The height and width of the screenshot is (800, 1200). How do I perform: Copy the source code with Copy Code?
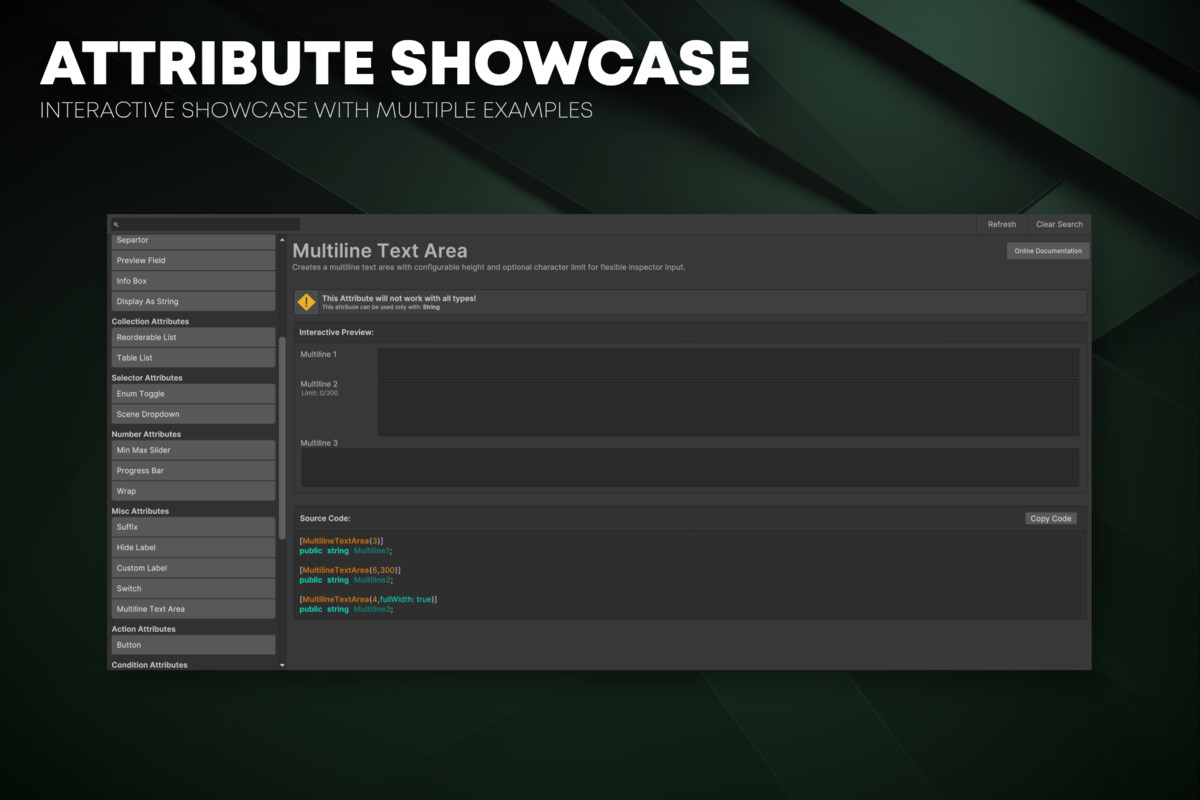tap(1051, 518)
